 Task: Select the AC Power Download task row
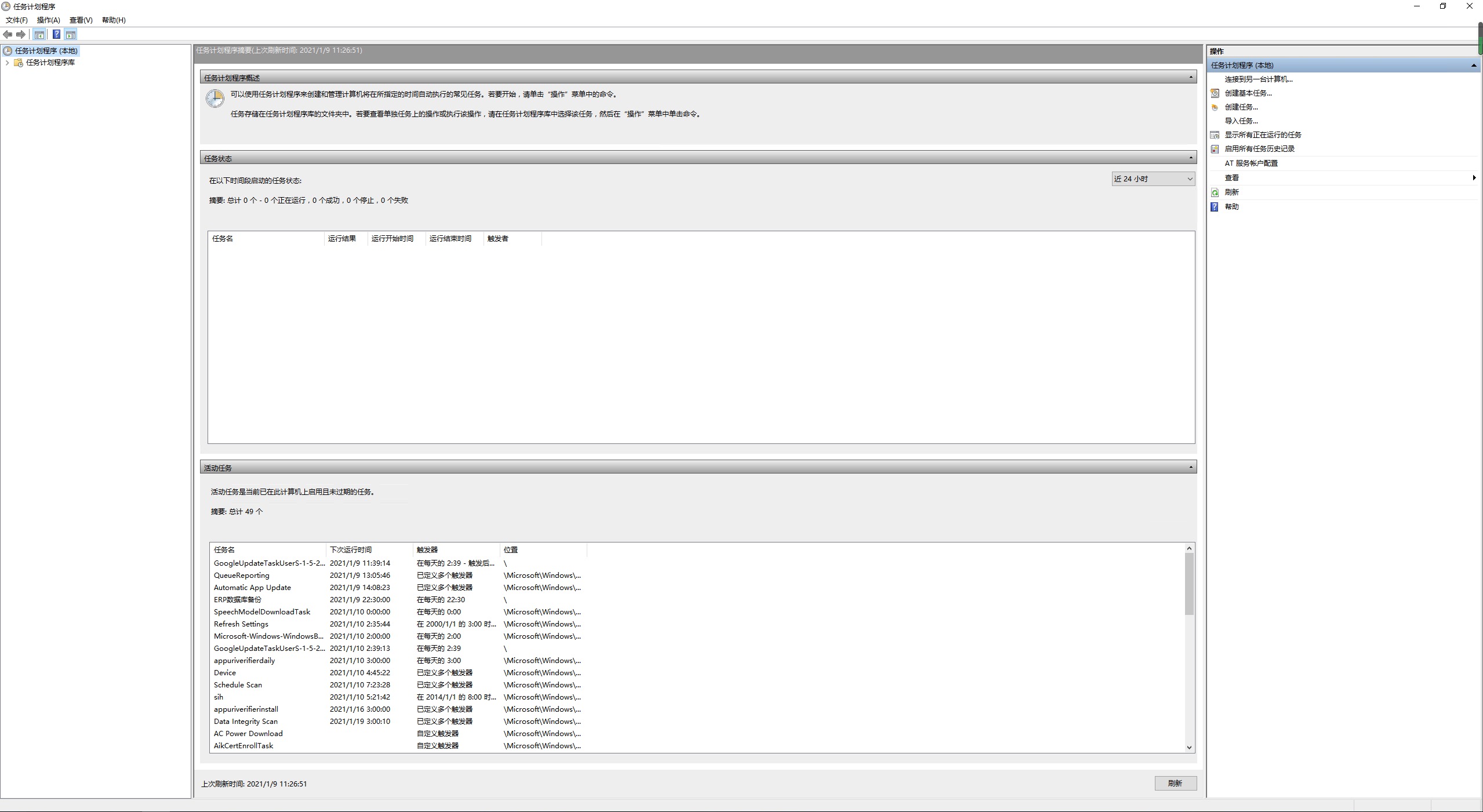[398, 734]
